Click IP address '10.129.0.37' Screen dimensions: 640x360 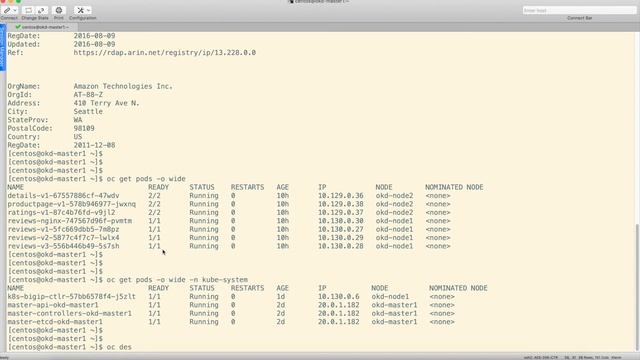(341, 212)
